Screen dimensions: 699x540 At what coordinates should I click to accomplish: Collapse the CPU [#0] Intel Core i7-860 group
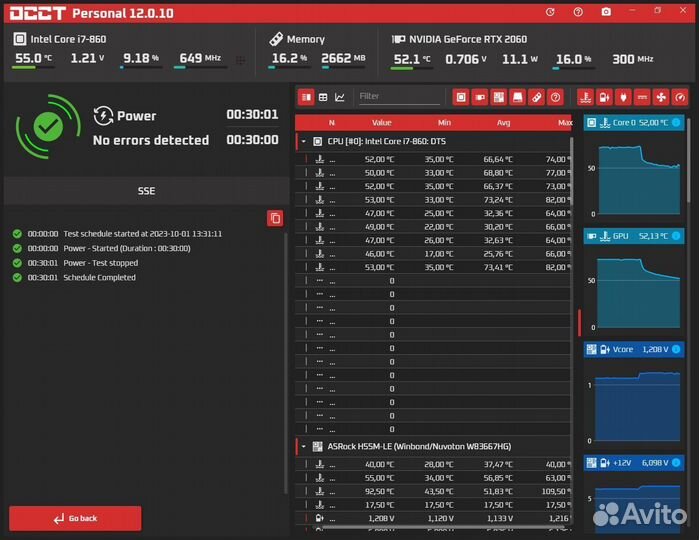click(x=304, y=141)
